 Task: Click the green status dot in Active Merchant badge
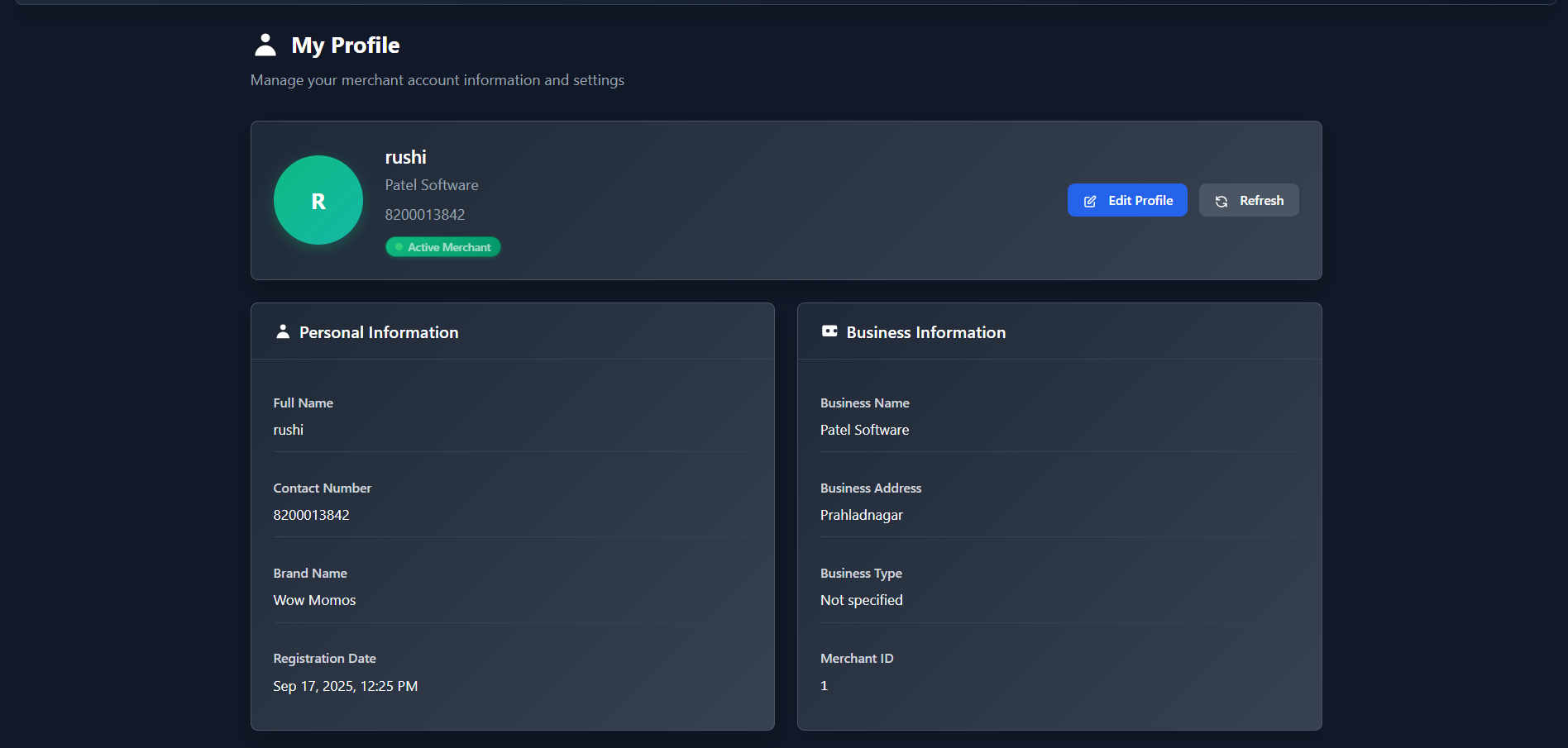(x=399, y=246)
